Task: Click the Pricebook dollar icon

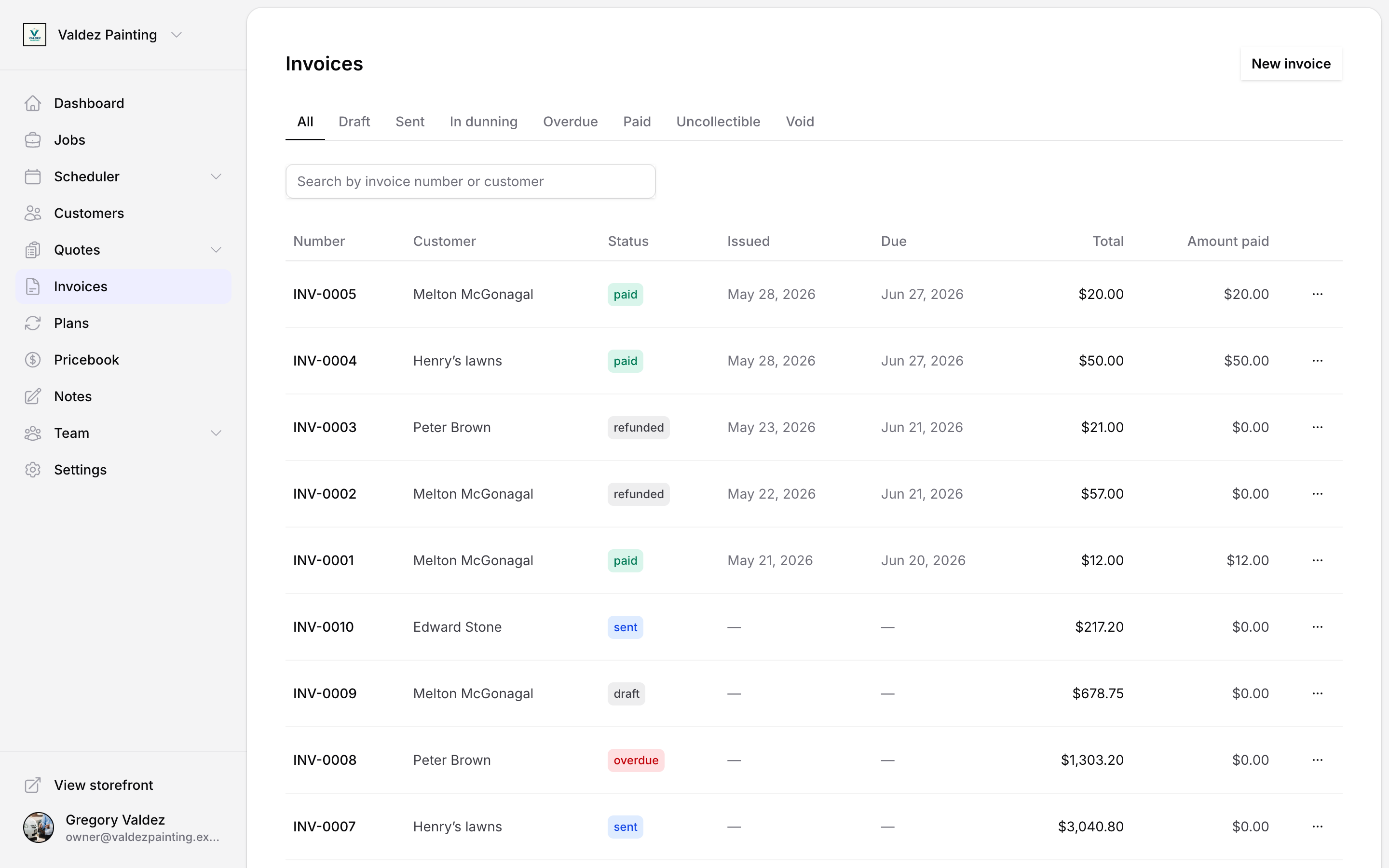Action: pyautogui.click(x=33, y=360)
